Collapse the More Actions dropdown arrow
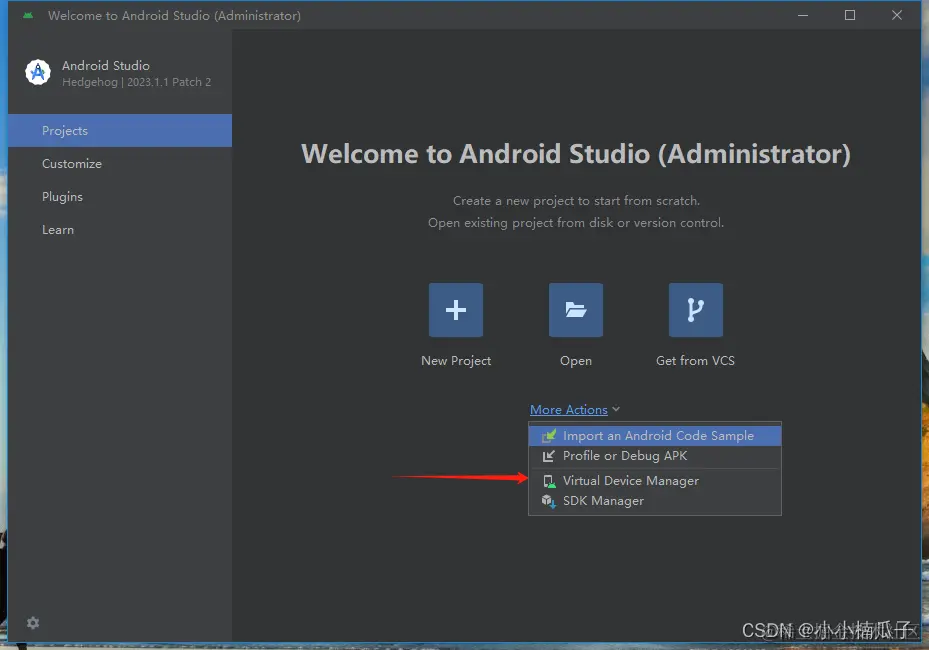This screenshot has height=650, width=929. coord(616,409)
